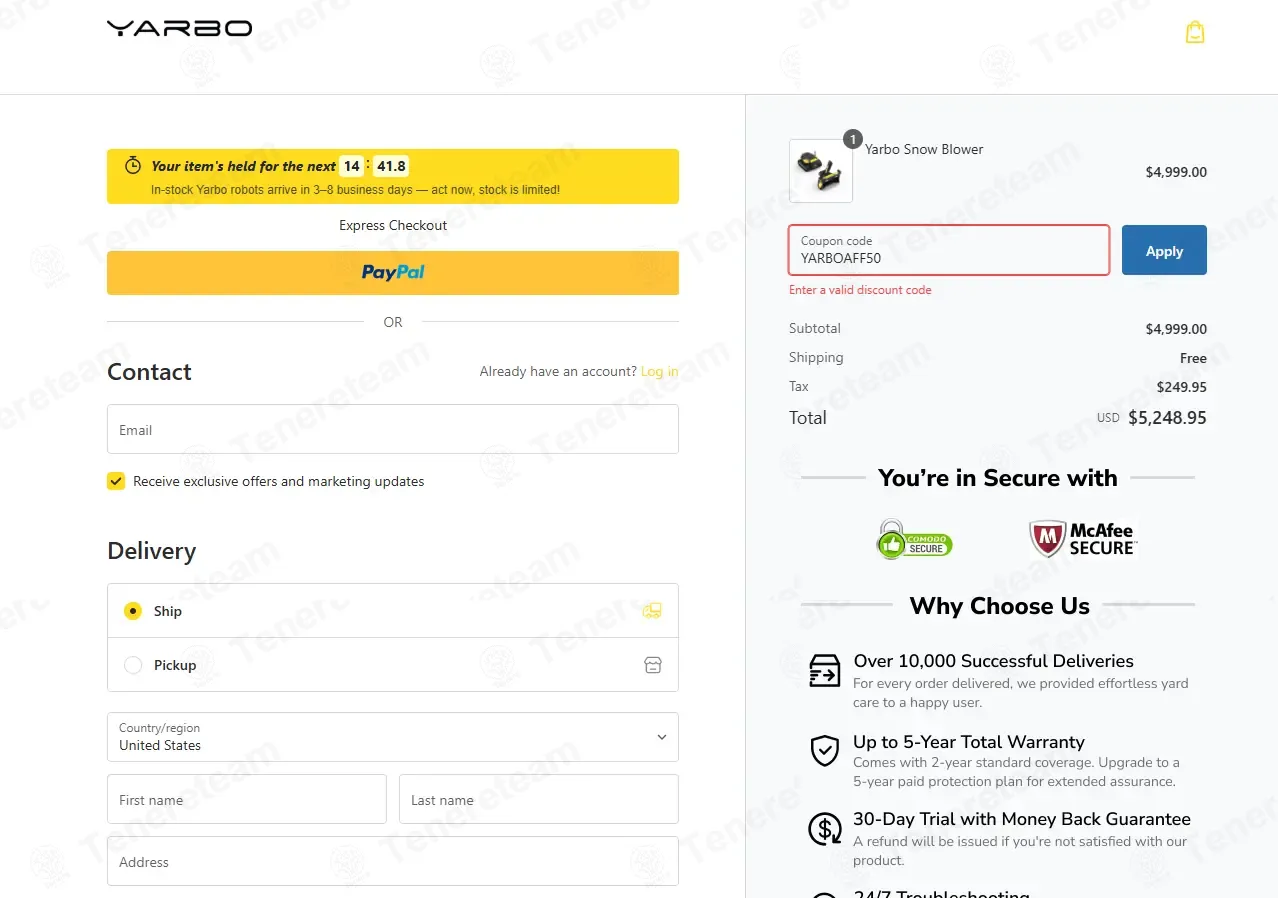The width and height of the screenshot is (1278, 898).
Task: Click the stopwatch timer icon in yellow banner
Action: [x=133, y=165]
